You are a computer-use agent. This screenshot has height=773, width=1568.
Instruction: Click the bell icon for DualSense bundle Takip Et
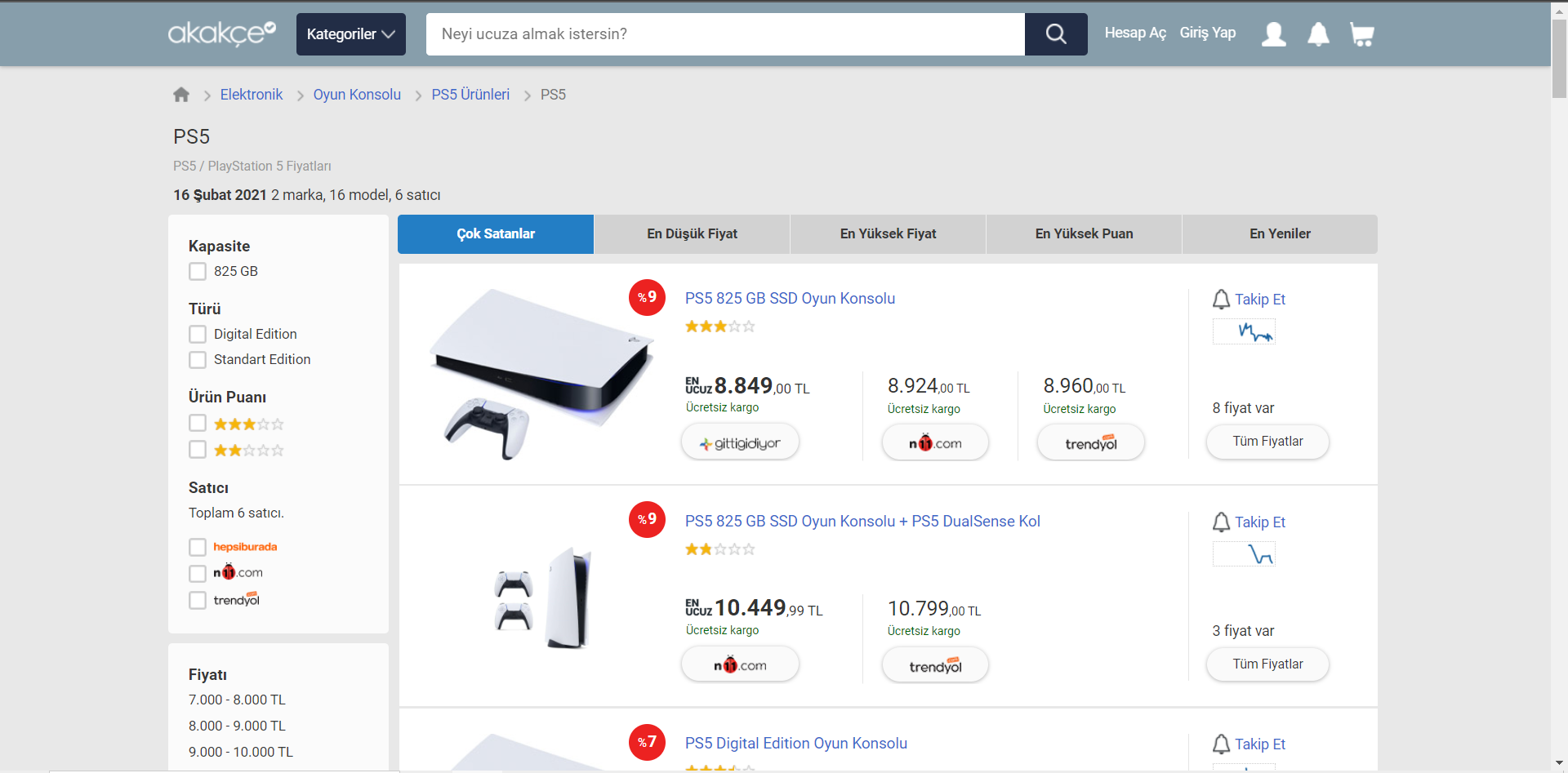pos(1221,522)
